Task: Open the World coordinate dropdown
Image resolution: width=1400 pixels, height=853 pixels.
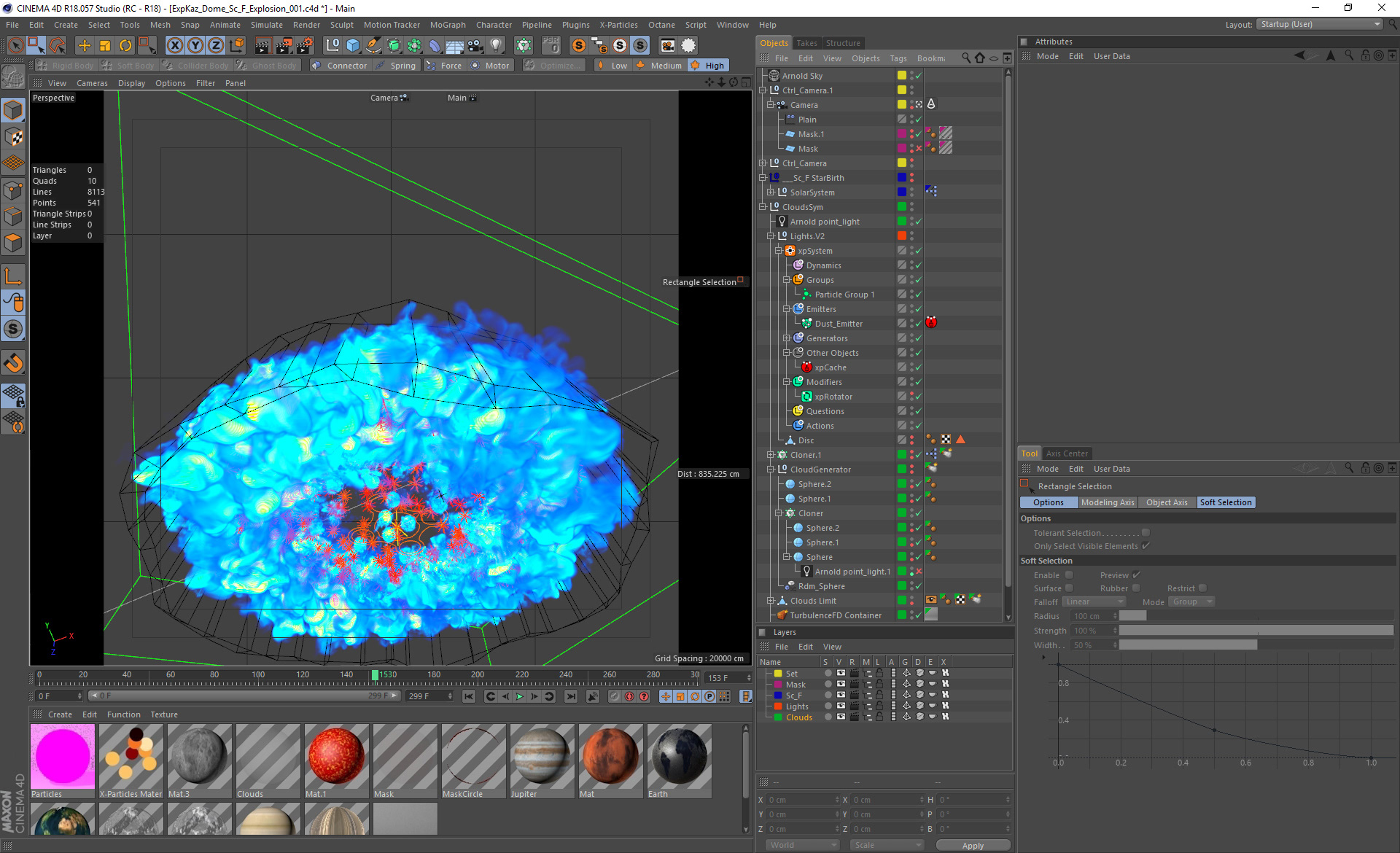Action: click(802, 845)
